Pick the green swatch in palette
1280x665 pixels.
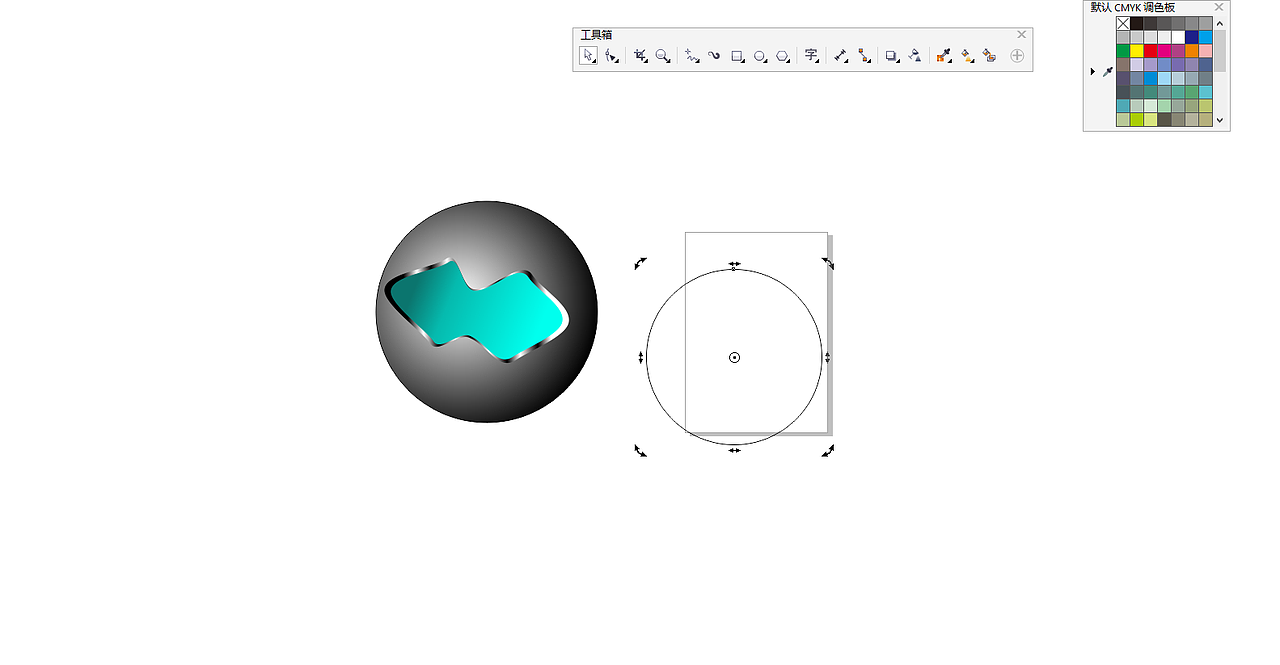[1123, 51]
